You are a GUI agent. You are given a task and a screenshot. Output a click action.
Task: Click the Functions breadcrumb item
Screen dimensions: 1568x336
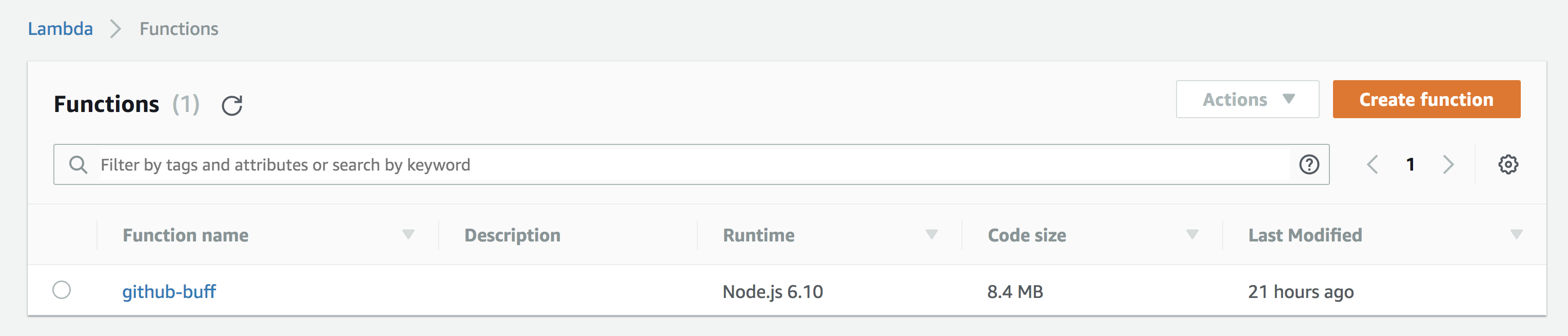[x=179, y=29]
